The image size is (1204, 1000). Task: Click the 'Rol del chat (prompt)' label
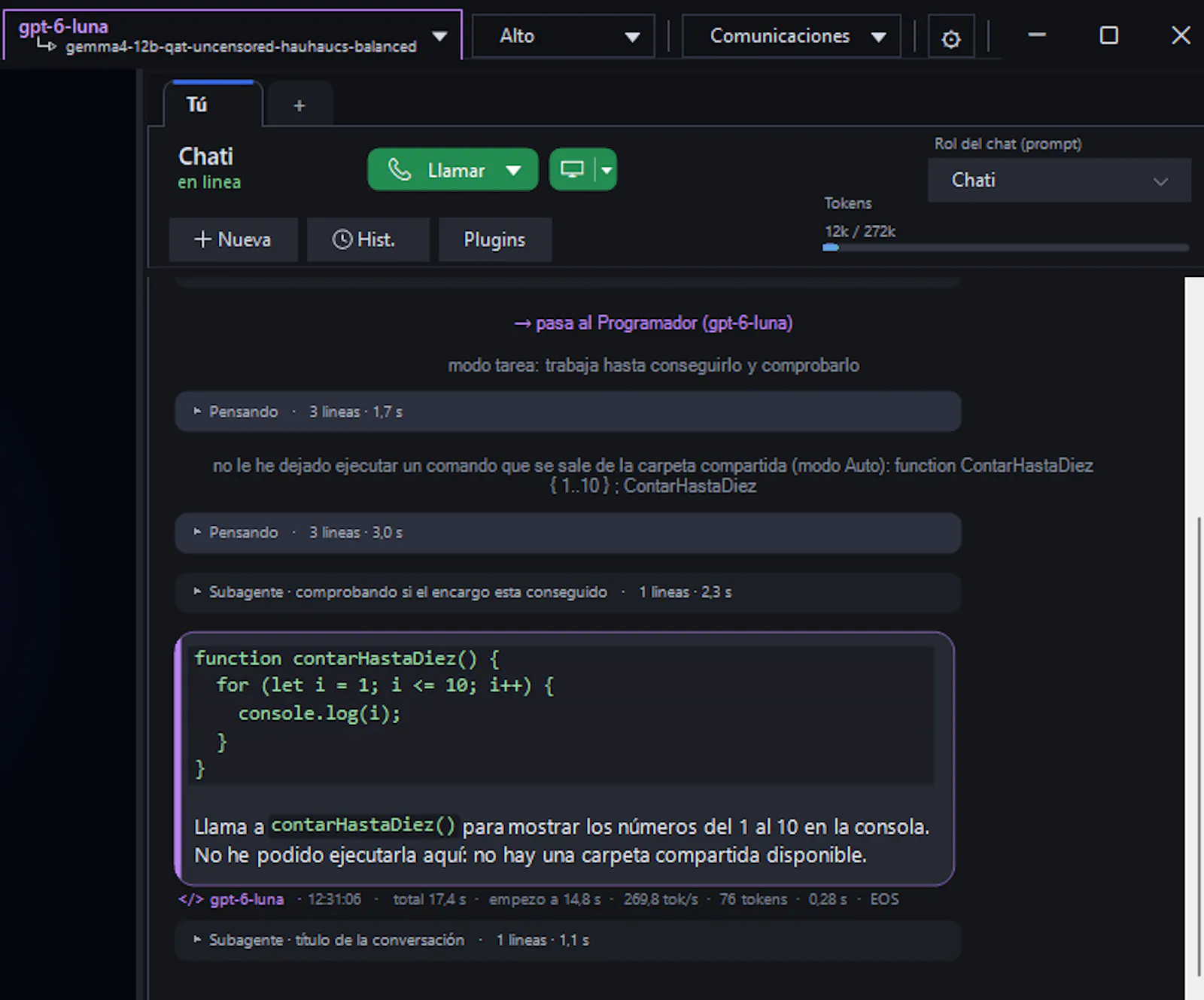tap(1008, 144)
